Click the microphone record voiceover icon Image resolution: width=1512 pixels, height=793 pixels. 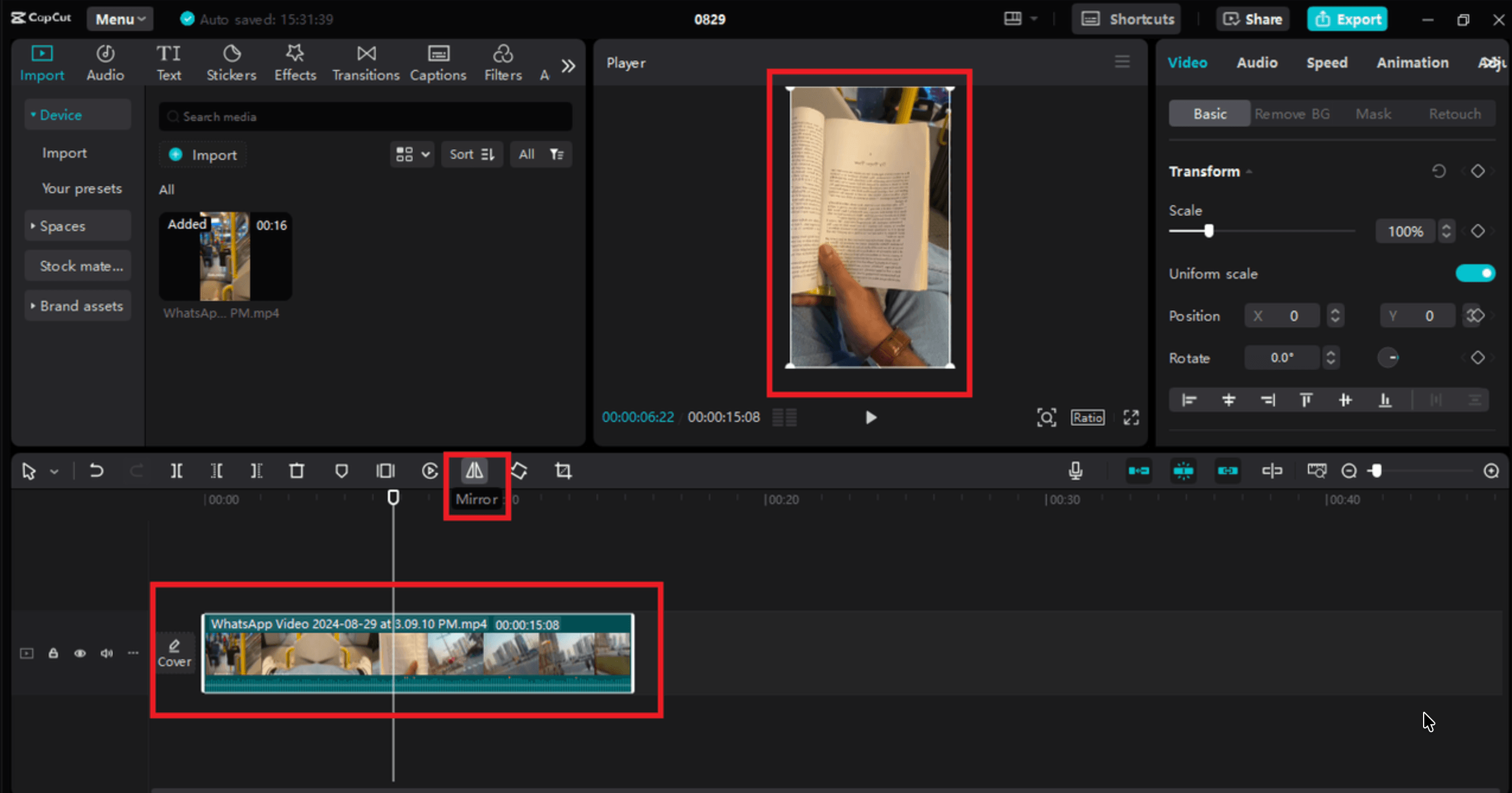[1075, 471]
